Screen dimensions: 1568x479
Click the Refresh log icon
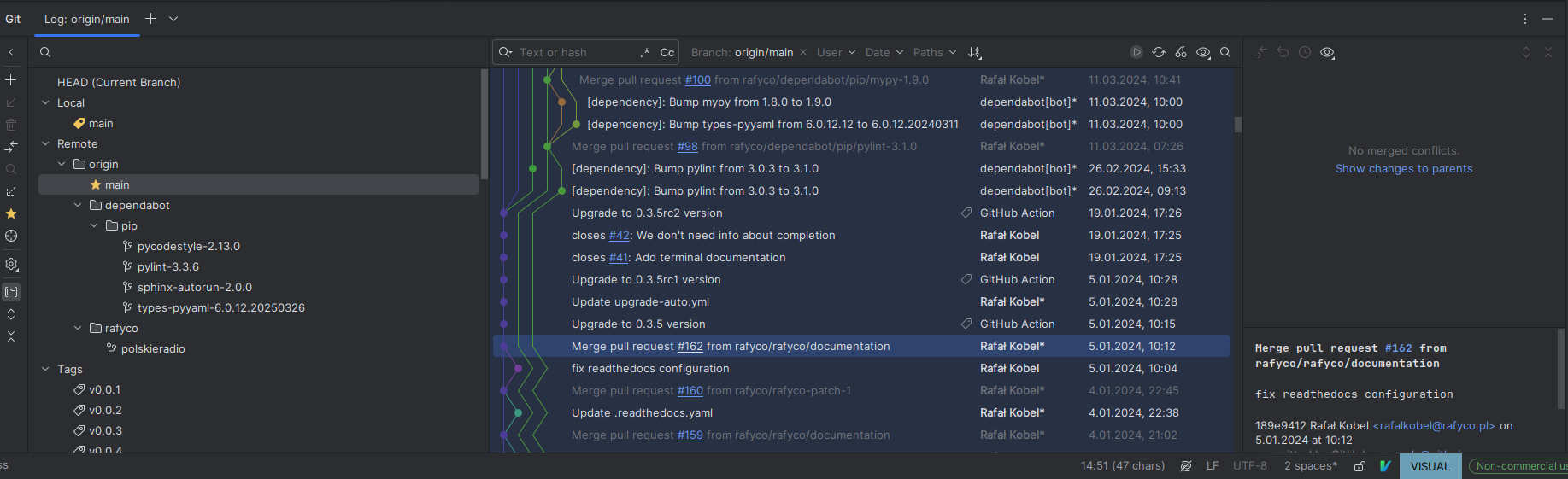point(1158,52)
